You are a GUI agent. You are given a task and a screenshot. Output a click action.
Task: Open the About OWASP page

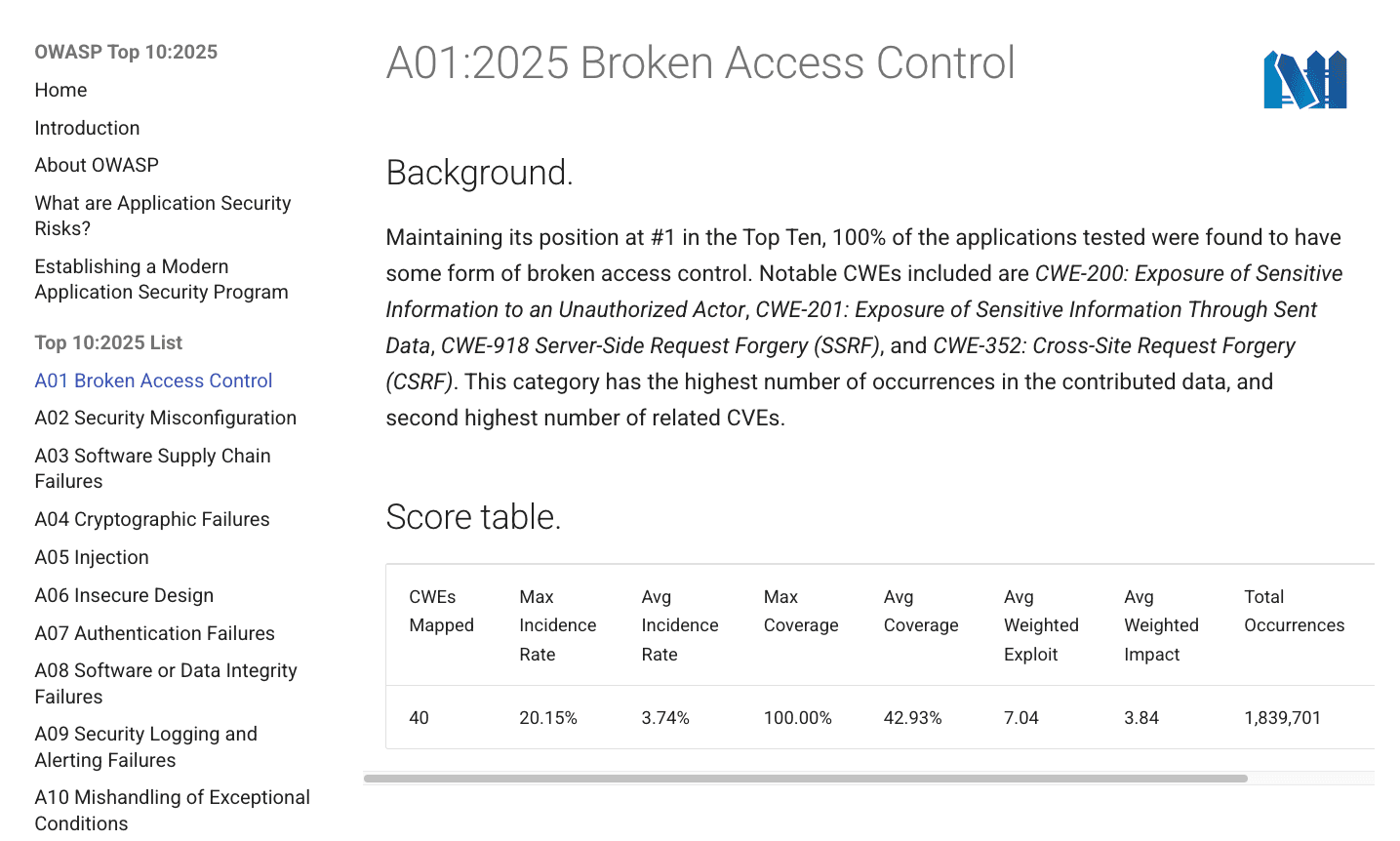[97, 165]
